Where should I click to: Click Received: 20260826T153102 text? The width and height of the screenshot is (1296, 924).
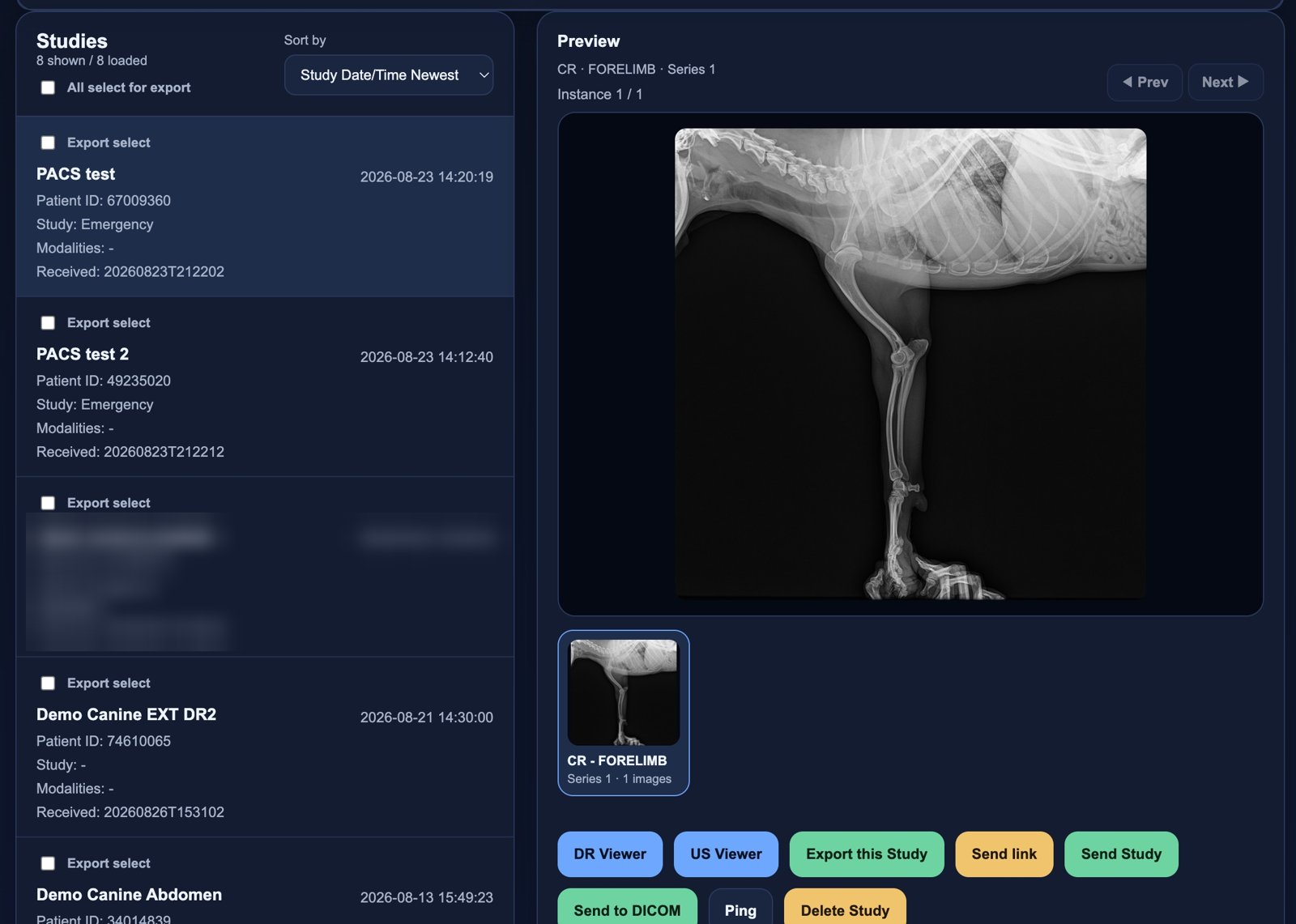(x=130, y=812)
